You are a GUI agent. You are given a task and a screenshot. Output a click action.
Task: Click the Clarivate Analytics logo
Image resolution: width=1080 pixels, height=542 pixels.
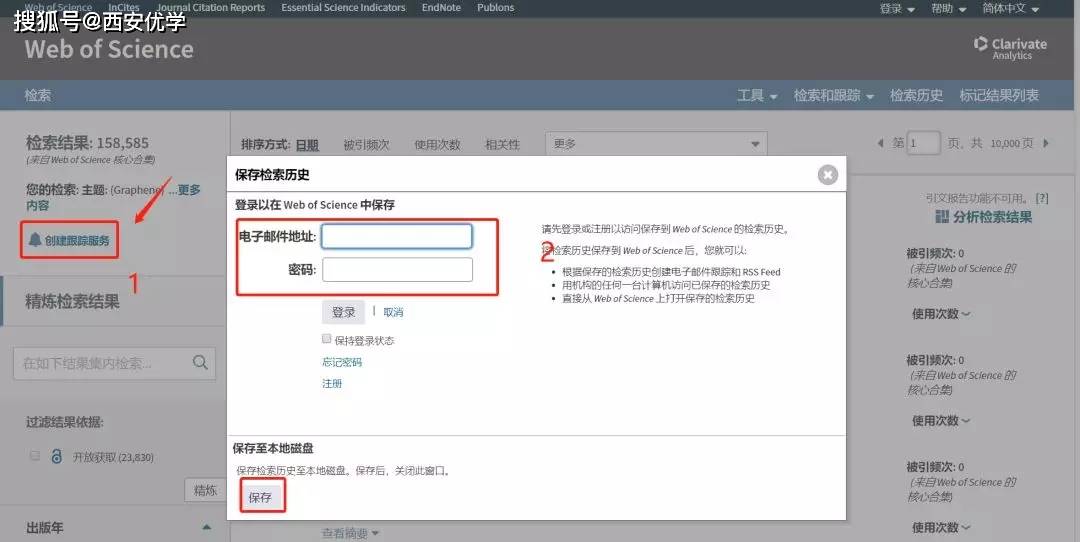click(x=1010, y=48)
